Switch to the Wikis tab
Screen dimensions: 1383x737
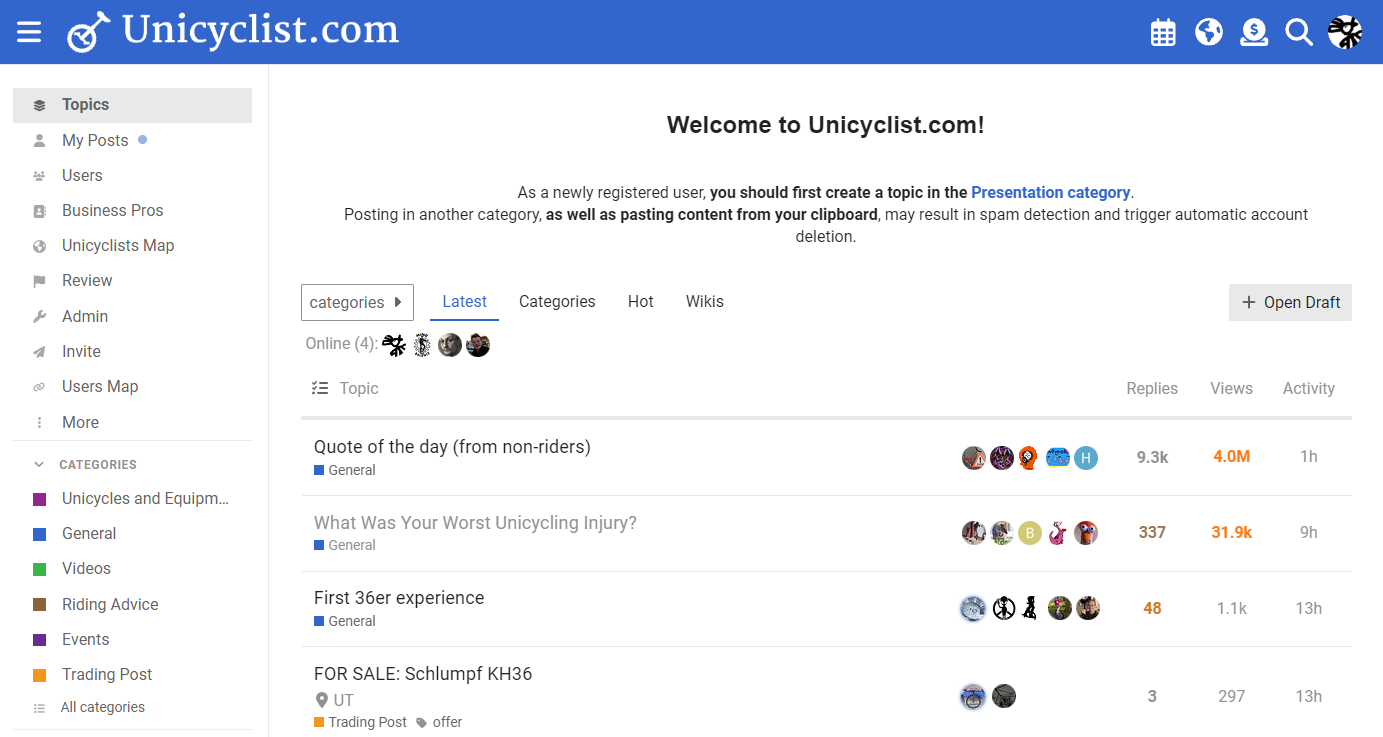coord(705,302)
